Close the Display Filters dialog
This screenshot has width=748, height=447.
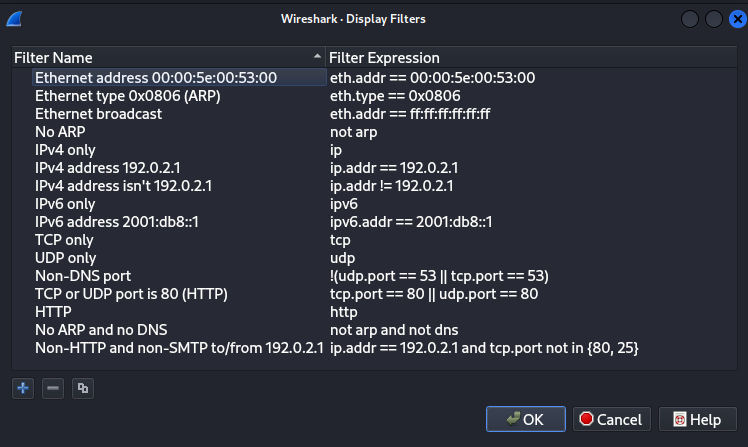(738, 19)
